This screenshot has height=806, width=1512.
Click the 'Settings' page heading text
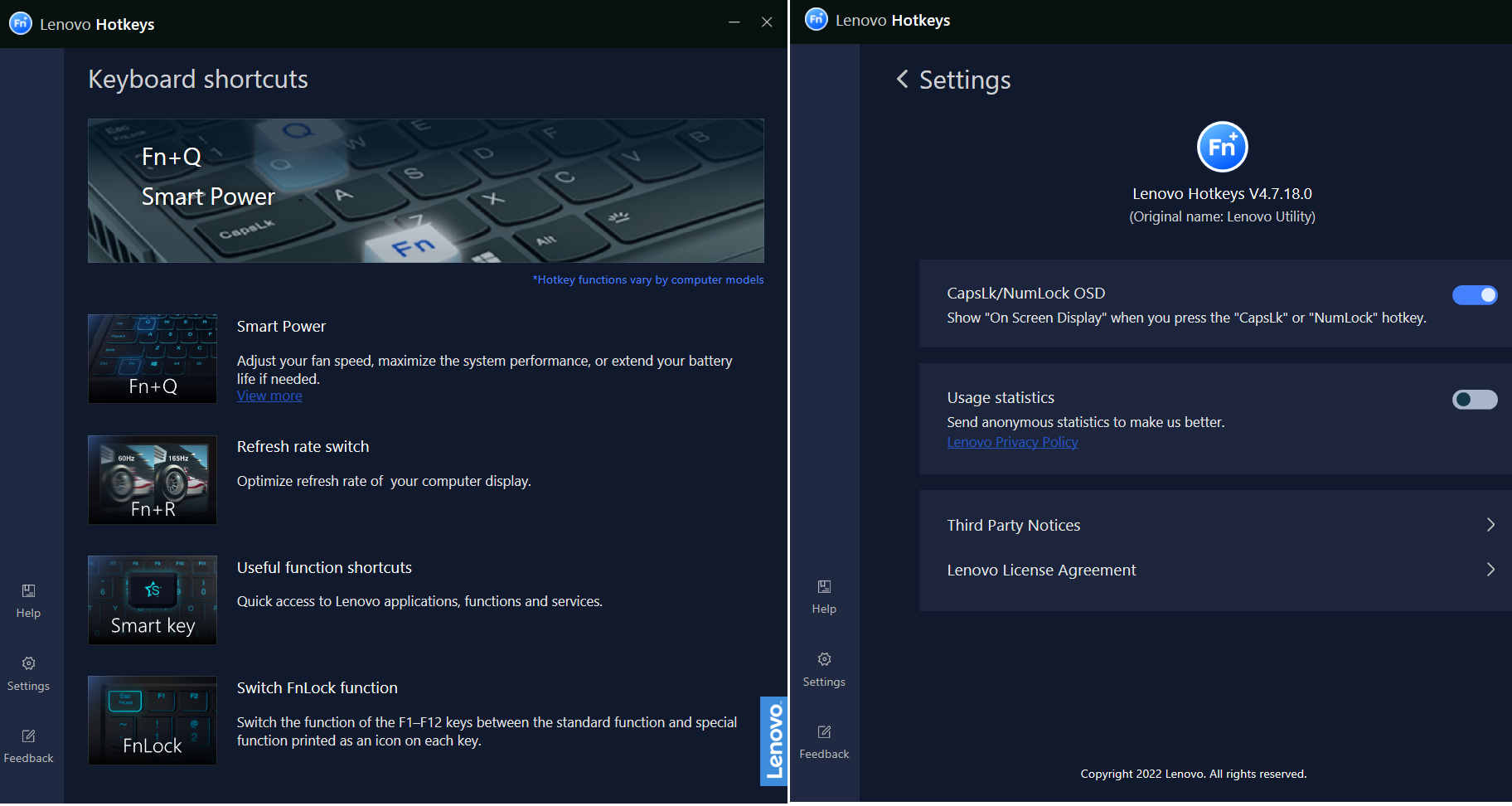[965, 80]
